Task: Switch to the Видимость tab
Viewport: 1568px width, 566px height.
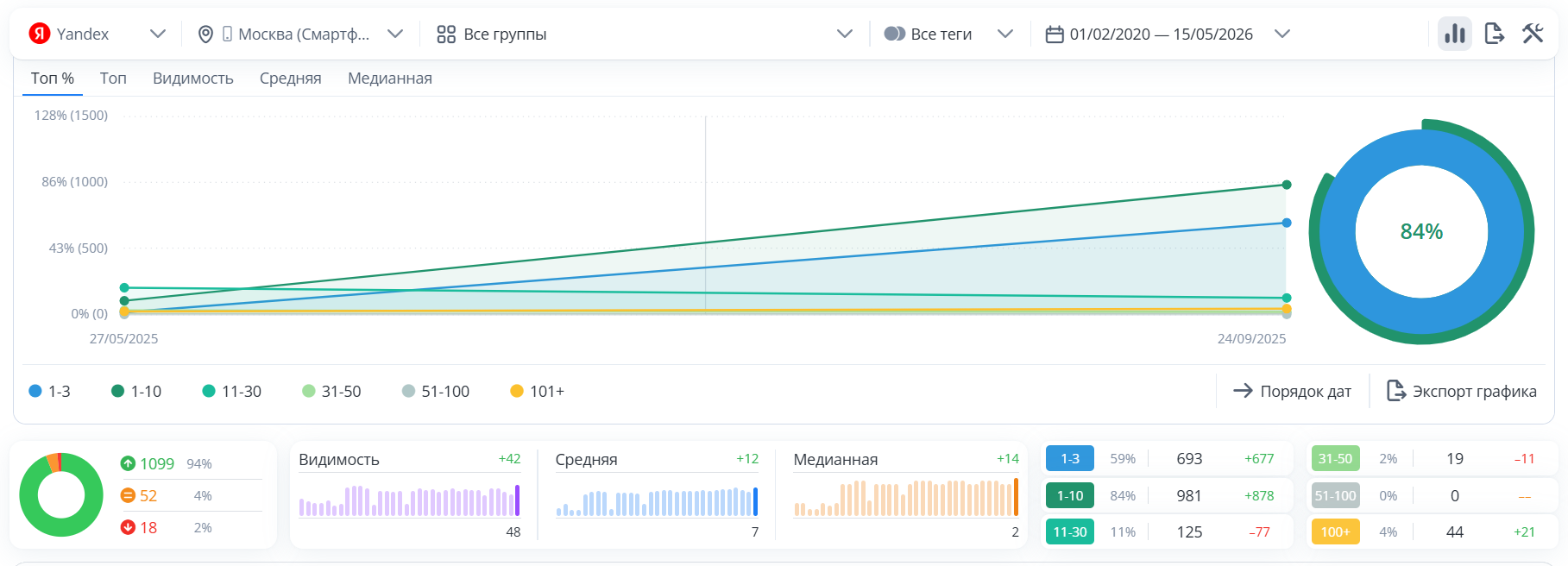Action: [x=192, y=79]
